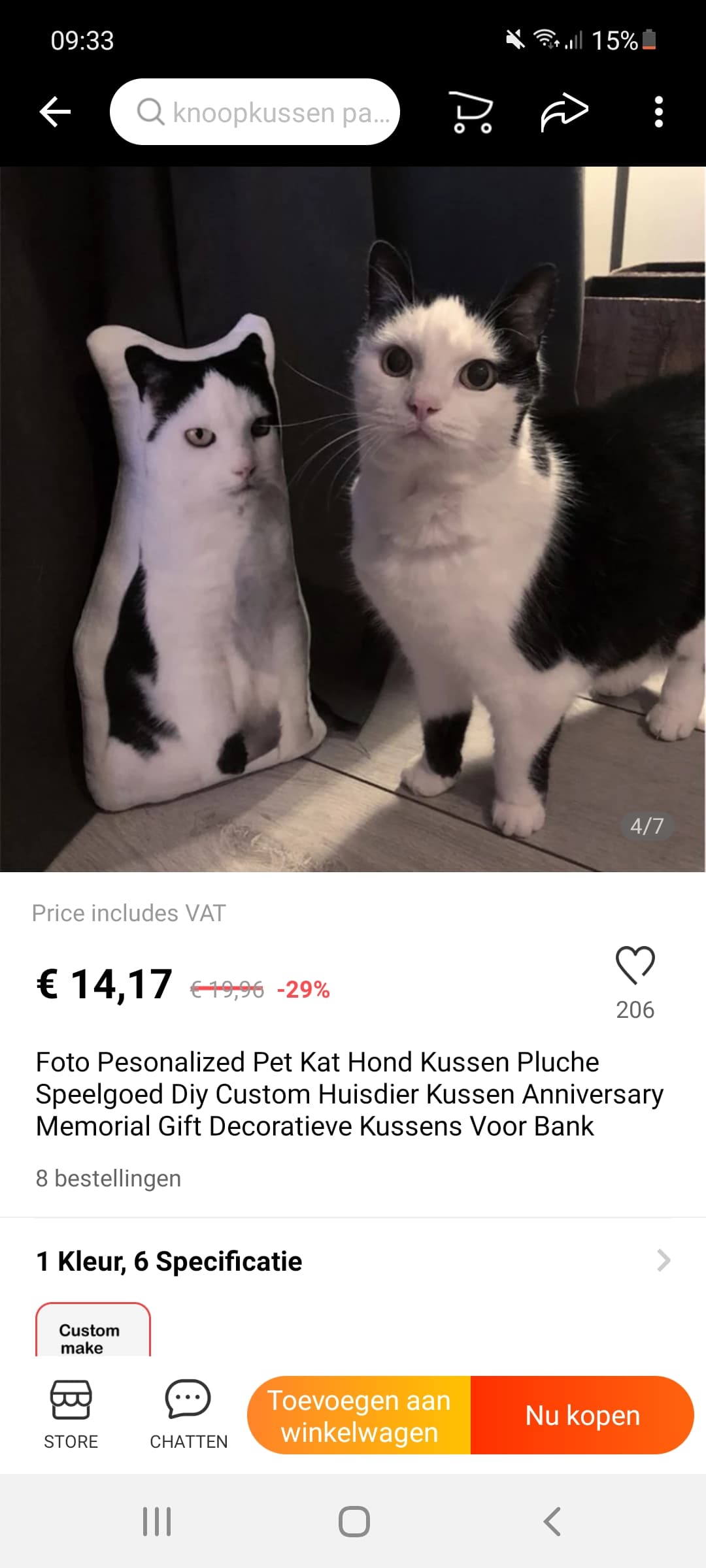Viewport: 706px width, 1568px height.
Task: Tap the Nu kopen button
Action: (582, 1415)
